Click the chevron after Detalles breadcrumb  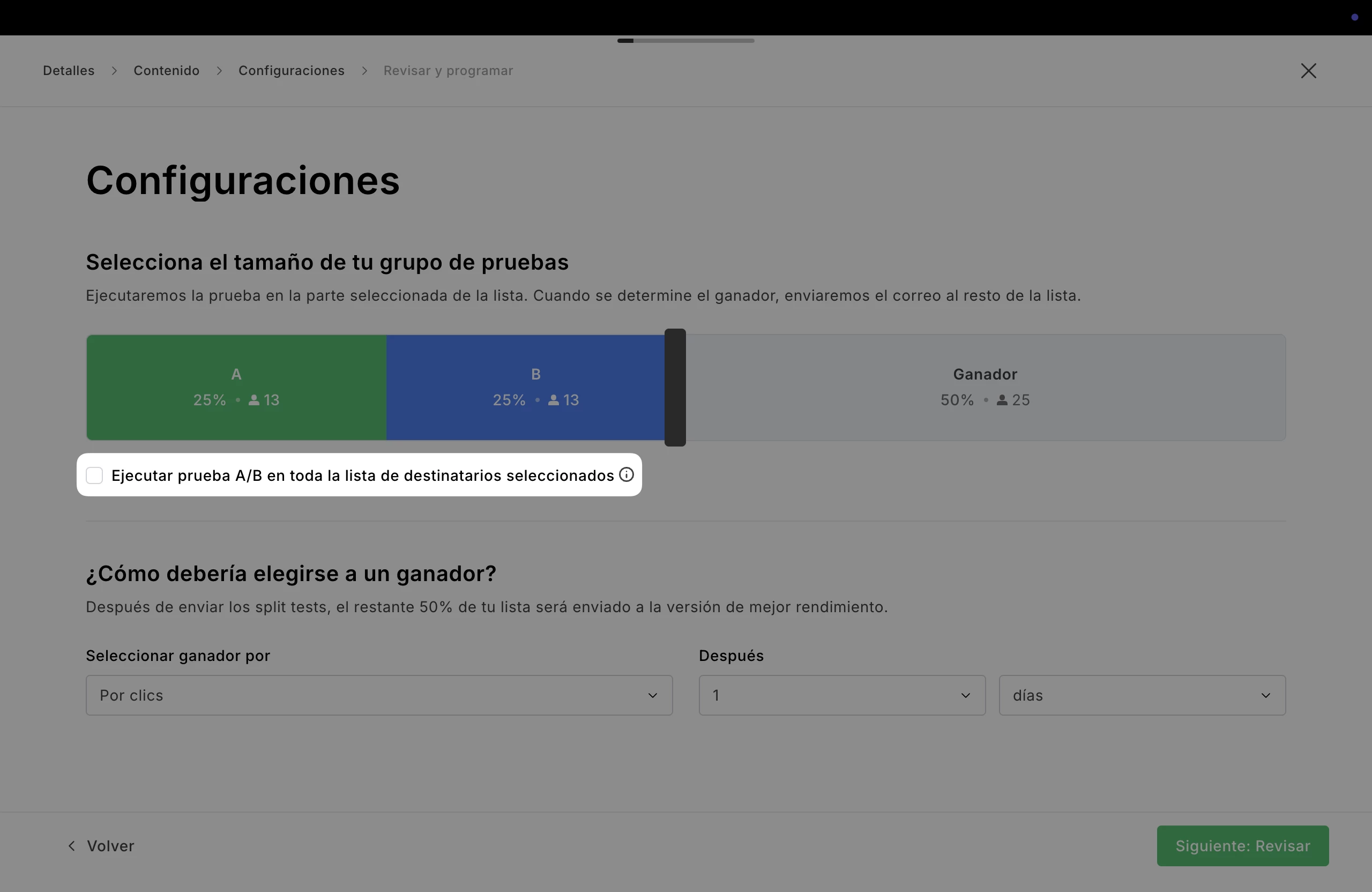114,71
